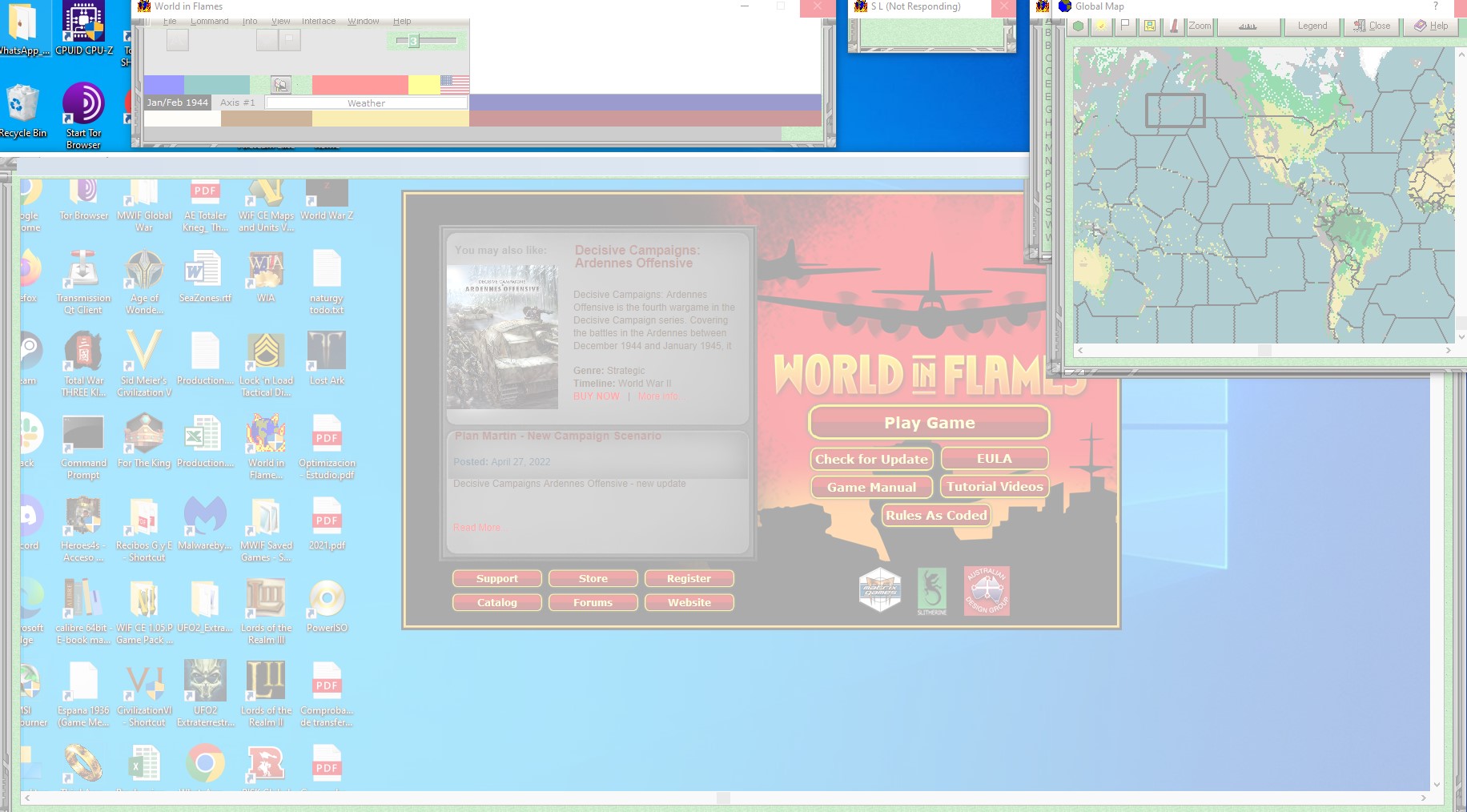The image size is (1467, 812).
Task: Click the Website button
Action: click(x=689, y=603)
